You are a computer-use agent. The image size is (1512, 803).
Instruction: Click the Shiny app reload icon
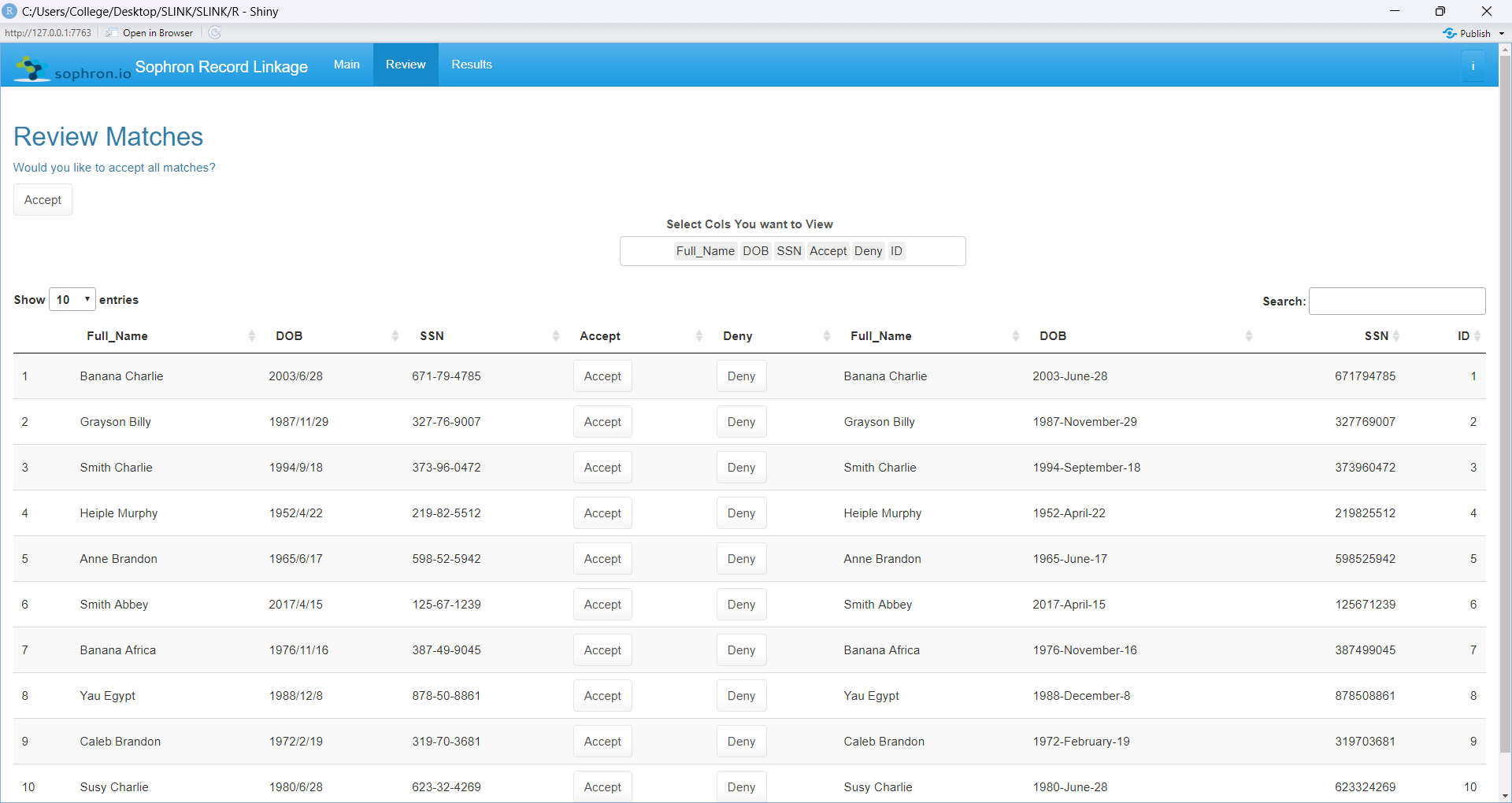coord(214,32)
